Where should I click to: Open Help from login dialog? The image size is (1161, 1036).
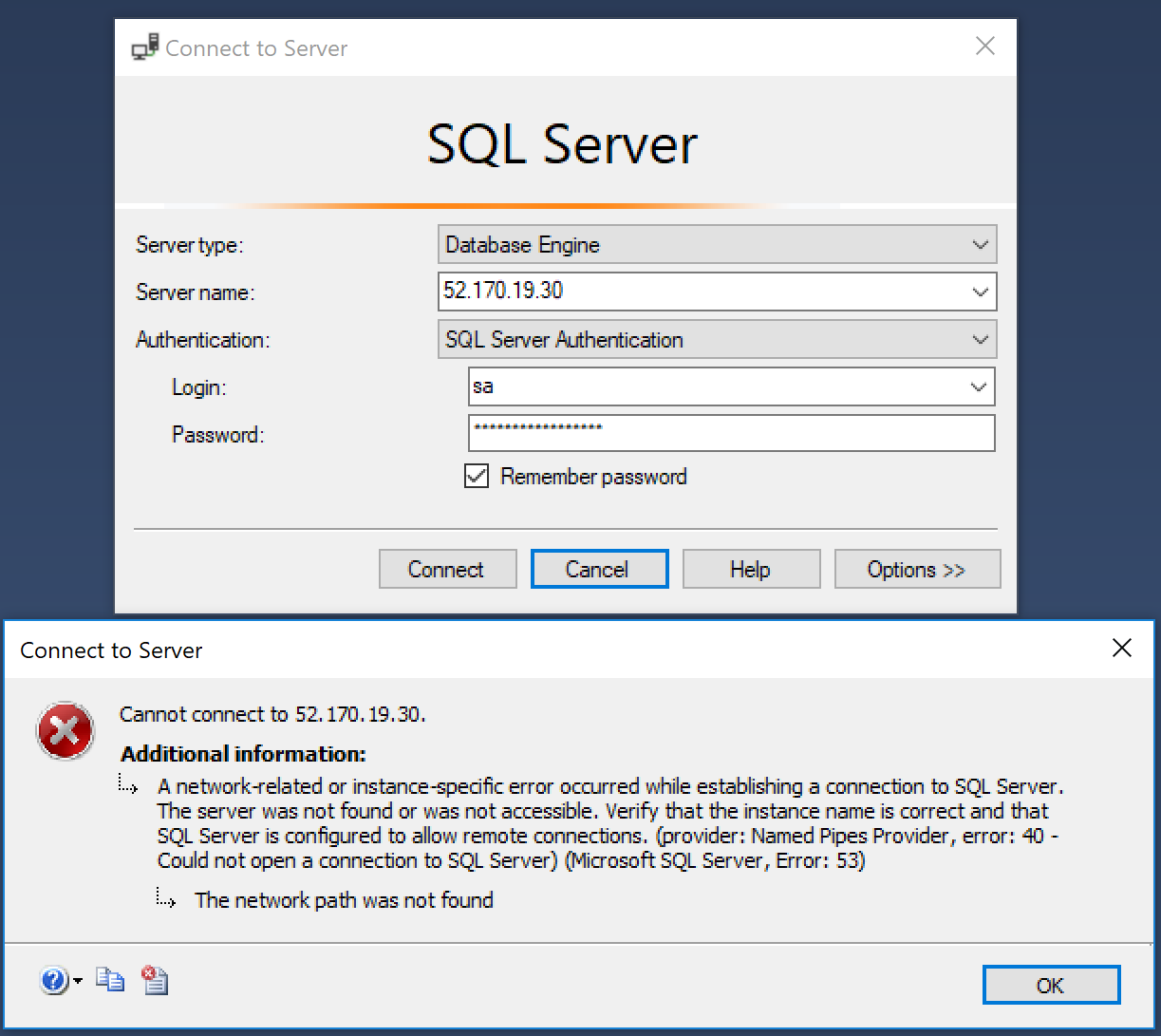[x=751, y=569]
